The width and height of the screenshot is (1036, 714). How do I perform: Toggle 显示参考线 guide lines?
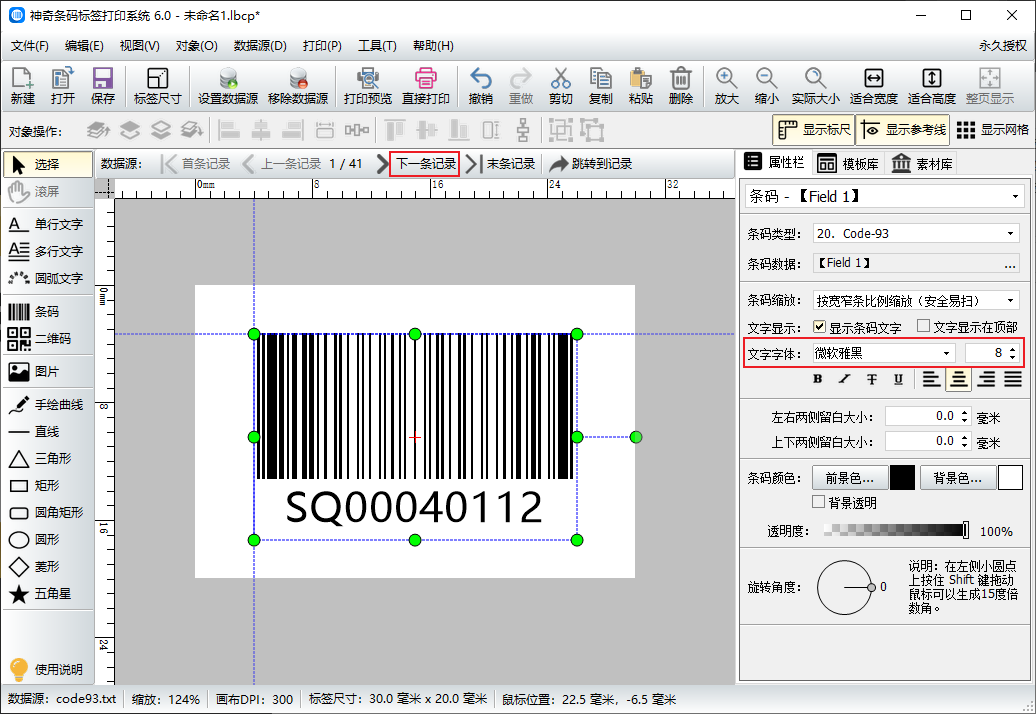tap(903, 130)
